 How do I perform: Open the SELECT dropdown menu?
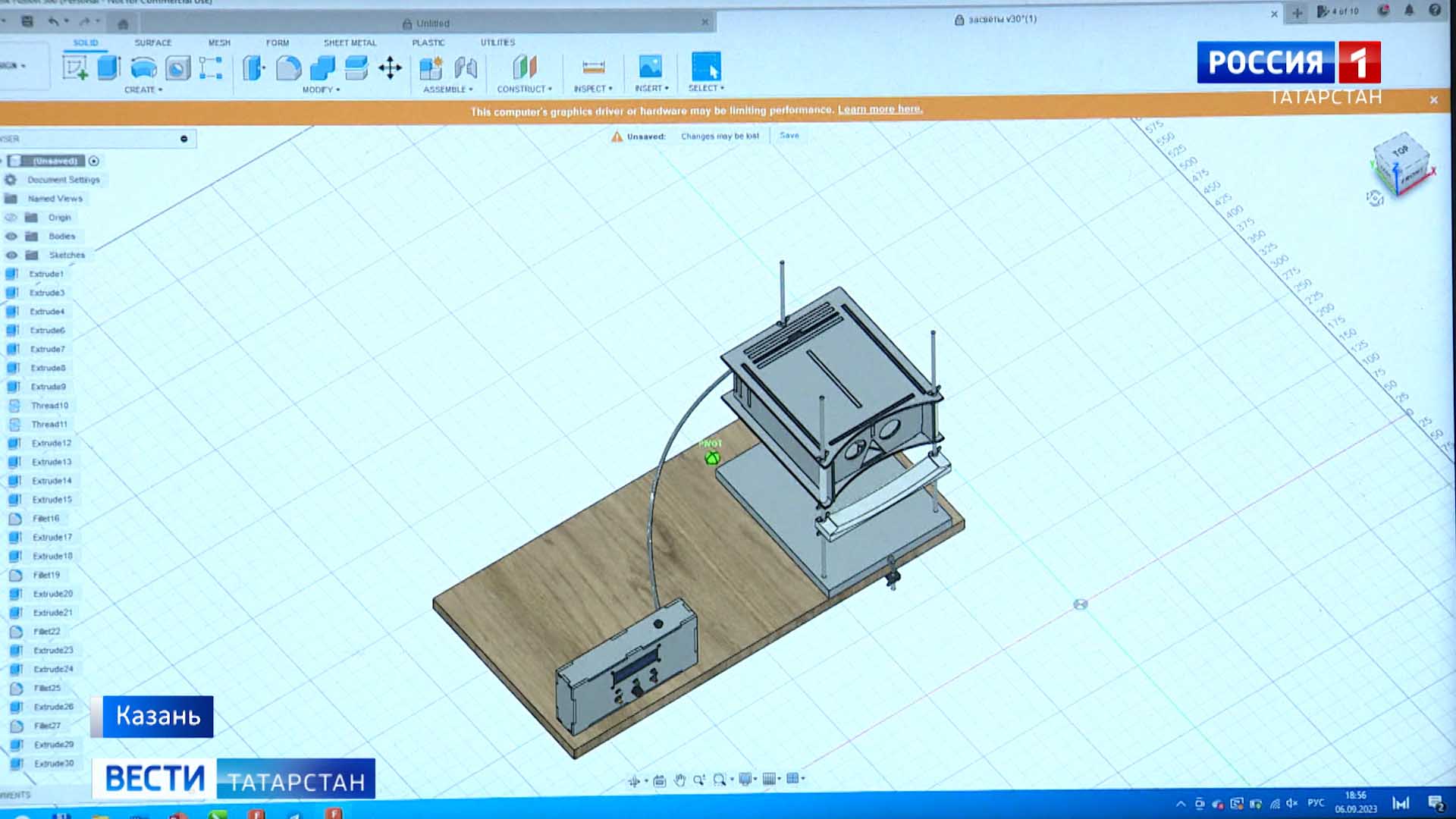click(x=706, y=88)
